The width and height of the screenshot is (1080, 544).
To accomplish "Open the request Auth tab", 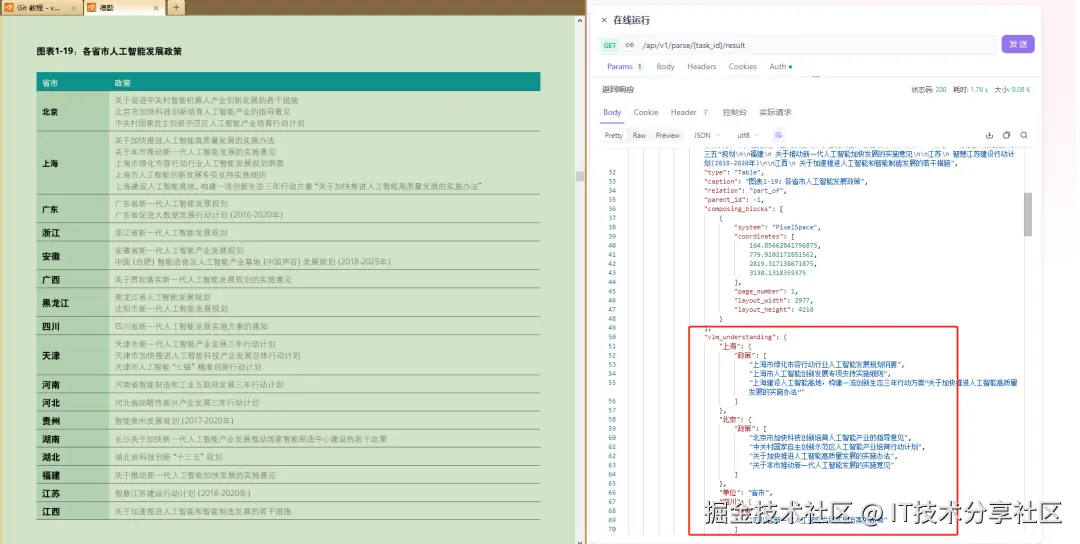I will click(780, 67).
